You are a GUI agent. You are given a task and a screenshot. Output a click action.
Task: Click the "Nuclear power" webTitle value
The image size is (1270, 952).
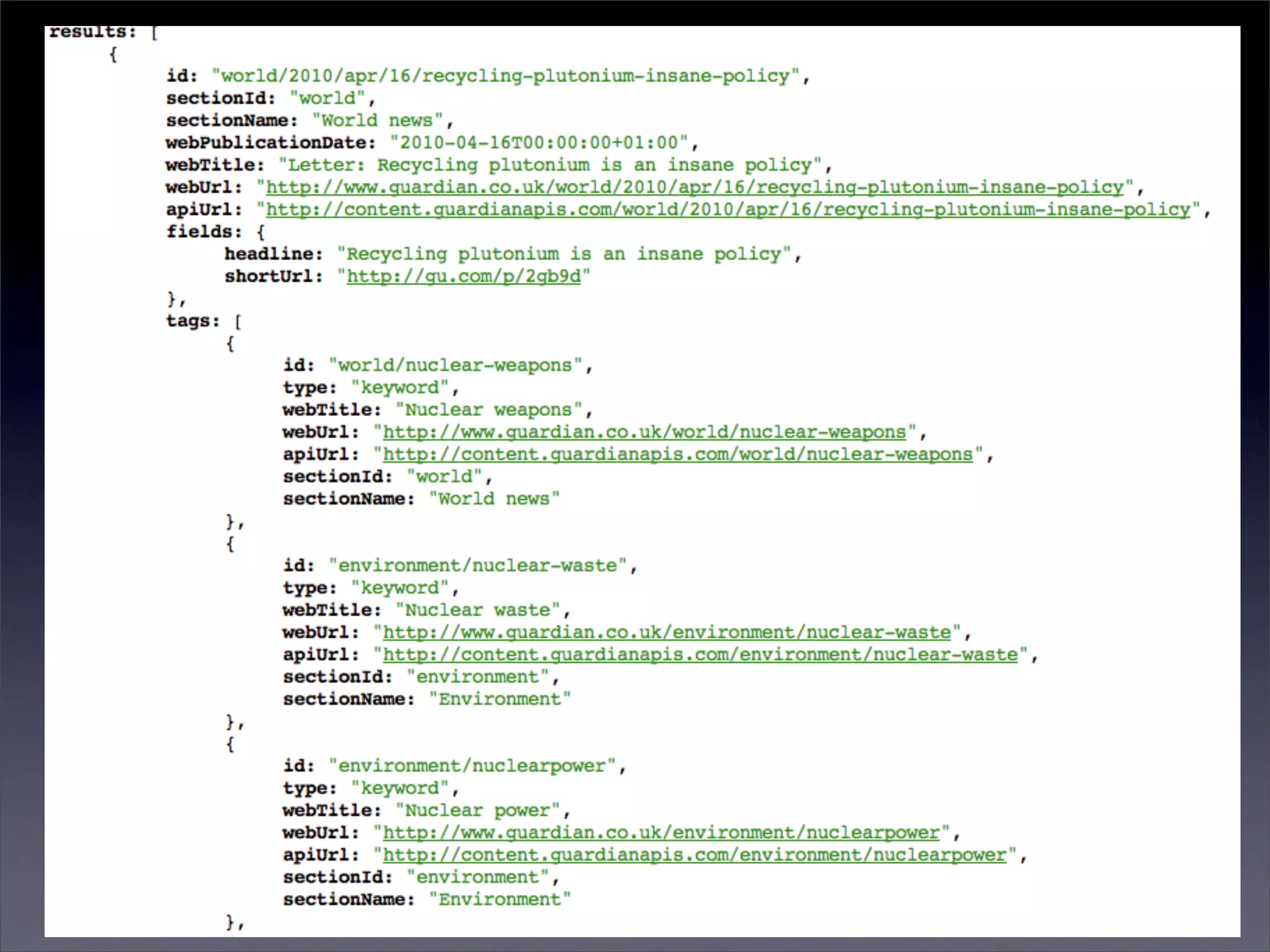coord(477,810)
